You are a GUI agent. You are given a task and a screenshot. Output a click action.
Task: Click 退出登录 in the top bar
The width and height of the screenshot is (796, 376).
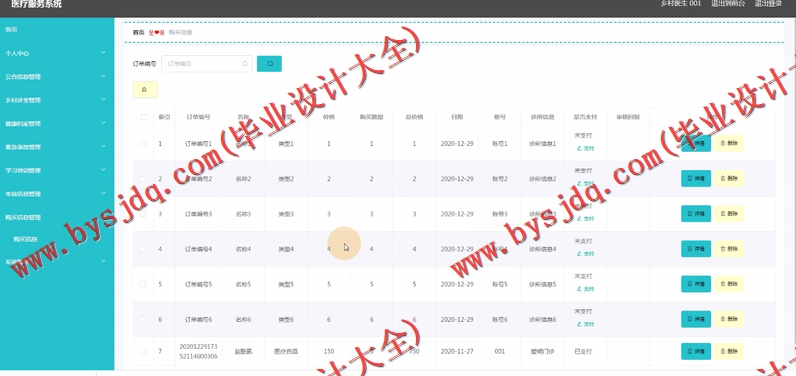(768, 4)
